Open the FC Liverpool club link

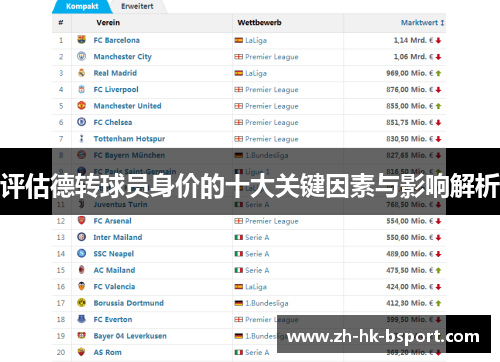coord(116,89)
